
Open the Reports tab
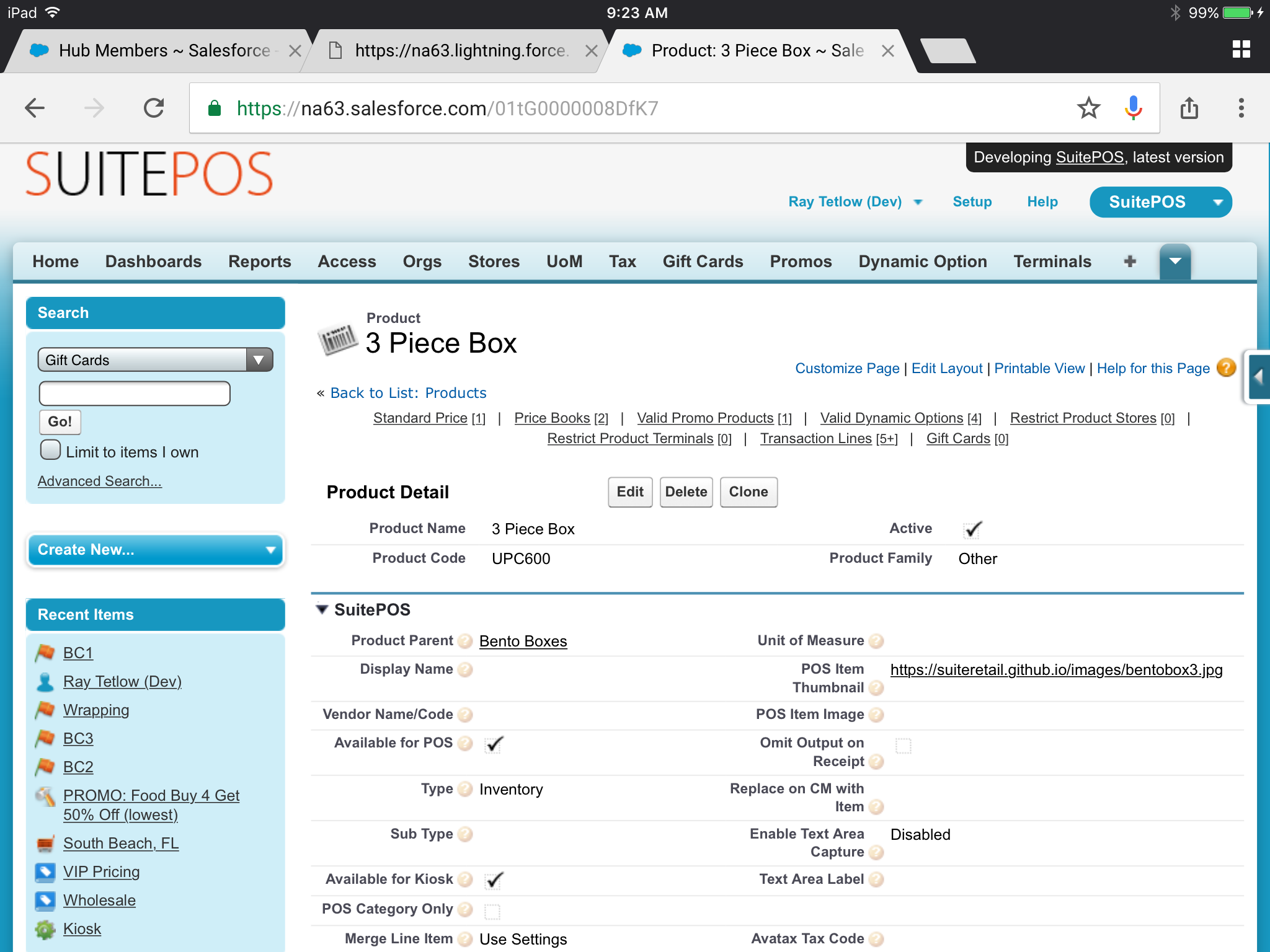(x=259, y=262)
